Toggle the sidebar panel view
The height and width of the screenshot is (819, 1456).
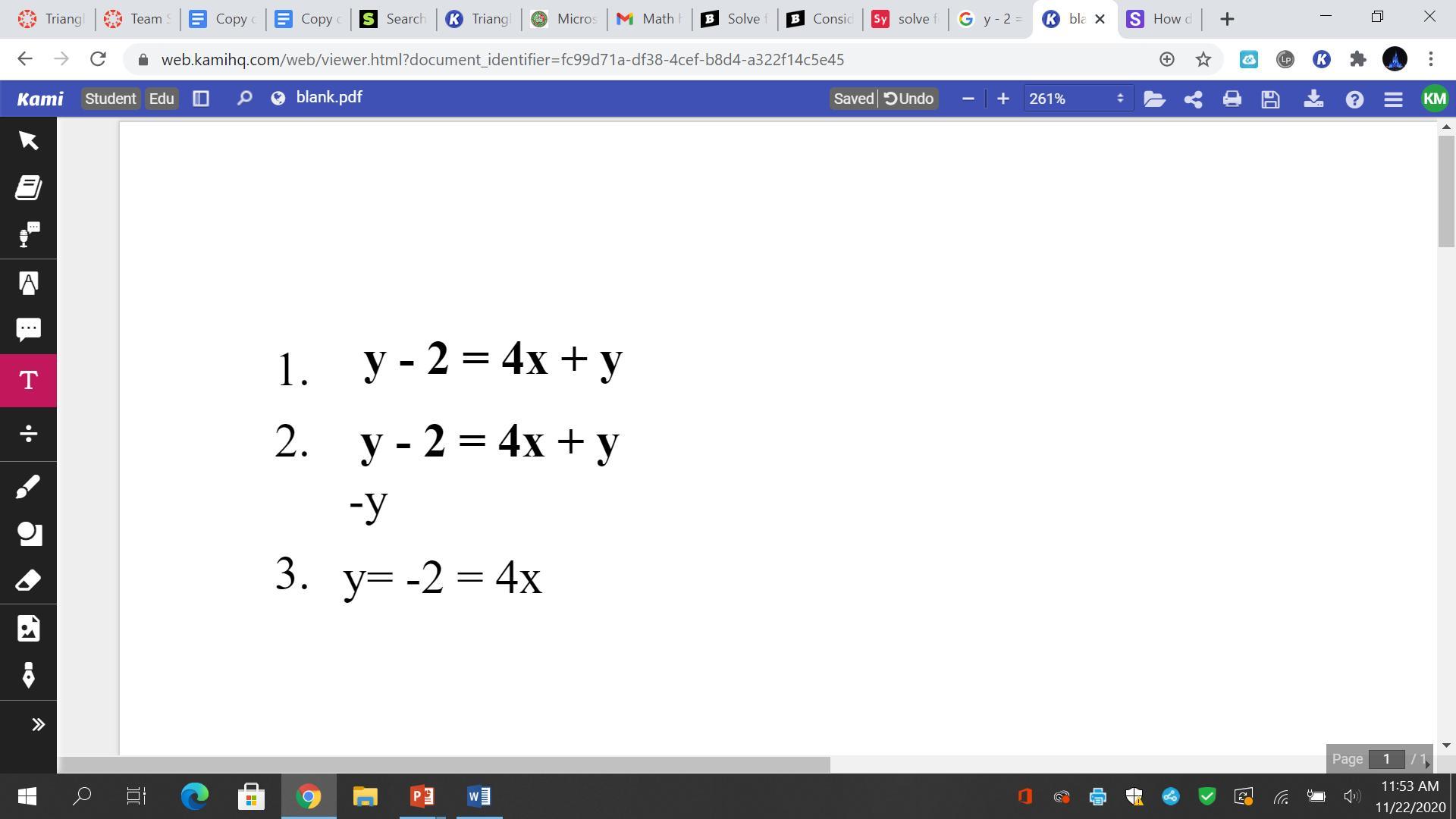pos(201,99)
